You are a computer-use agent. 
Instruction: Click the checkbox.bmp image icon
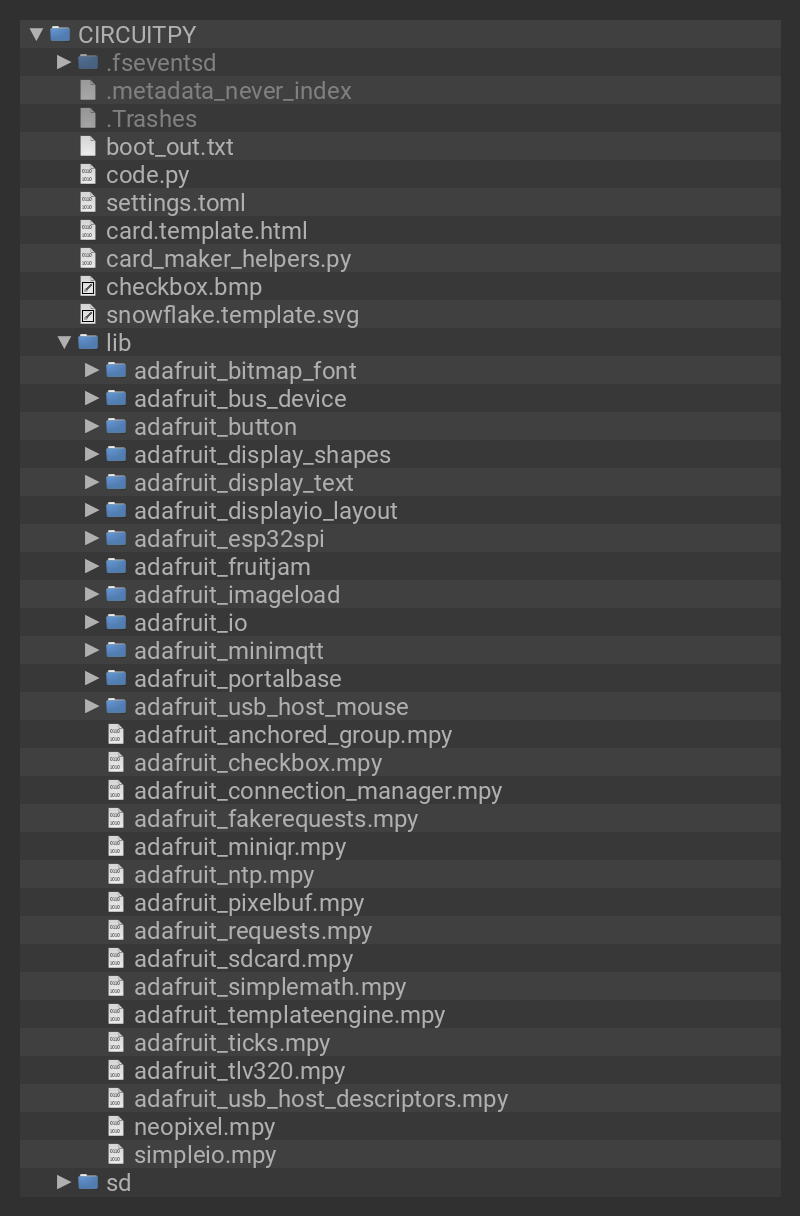(88, 287)
